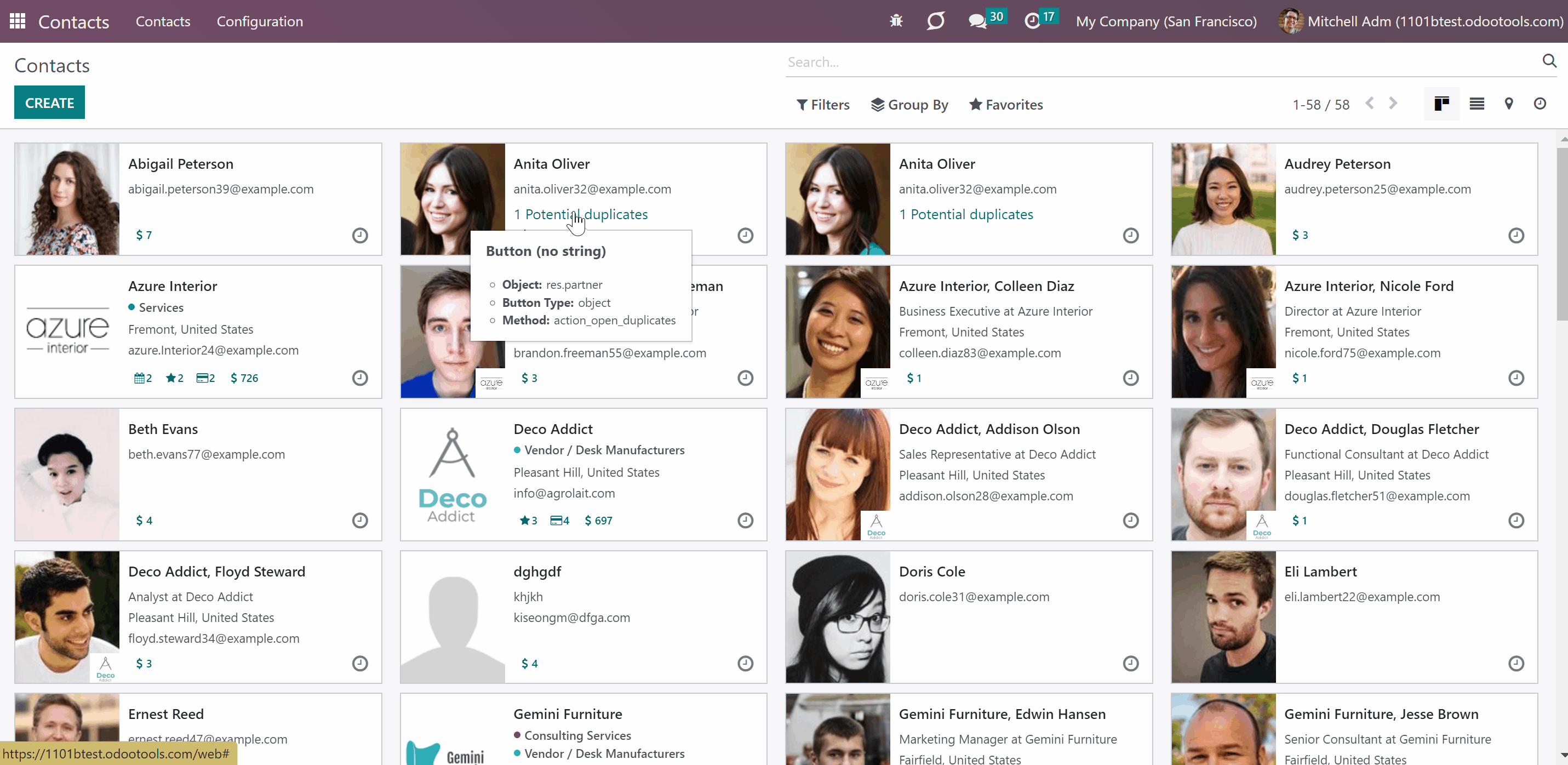Open the My Company (San Francisco) switcher

coord(1166,21)
